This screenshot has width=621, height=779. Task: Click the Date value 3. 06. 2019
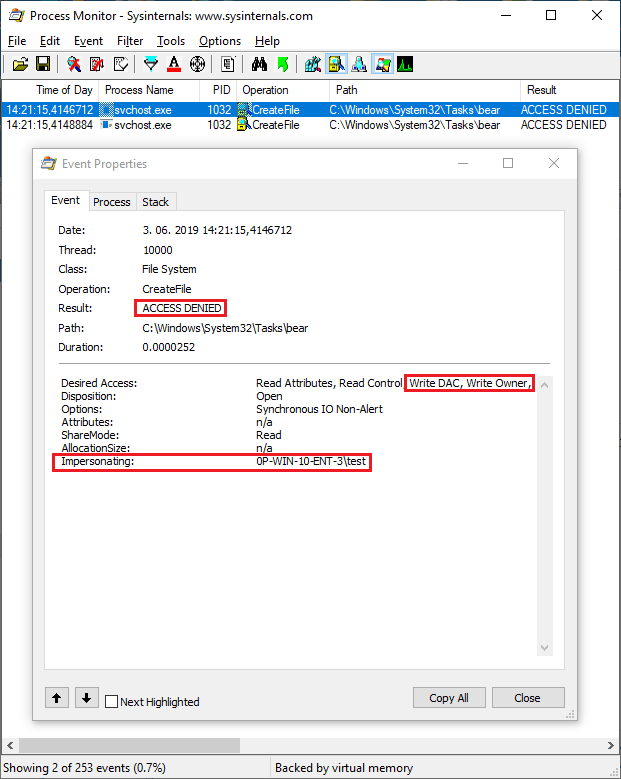(217, 230)
